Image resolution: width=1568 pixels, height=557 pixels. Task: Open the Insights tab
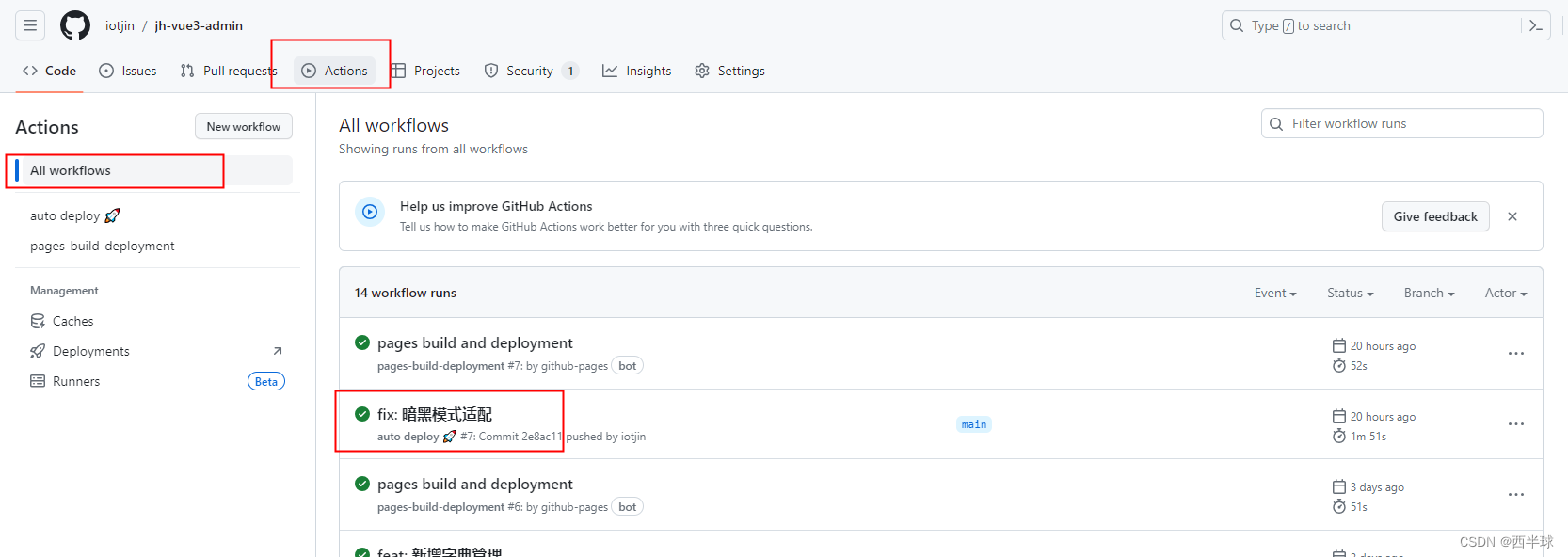[x=637, y=71]
